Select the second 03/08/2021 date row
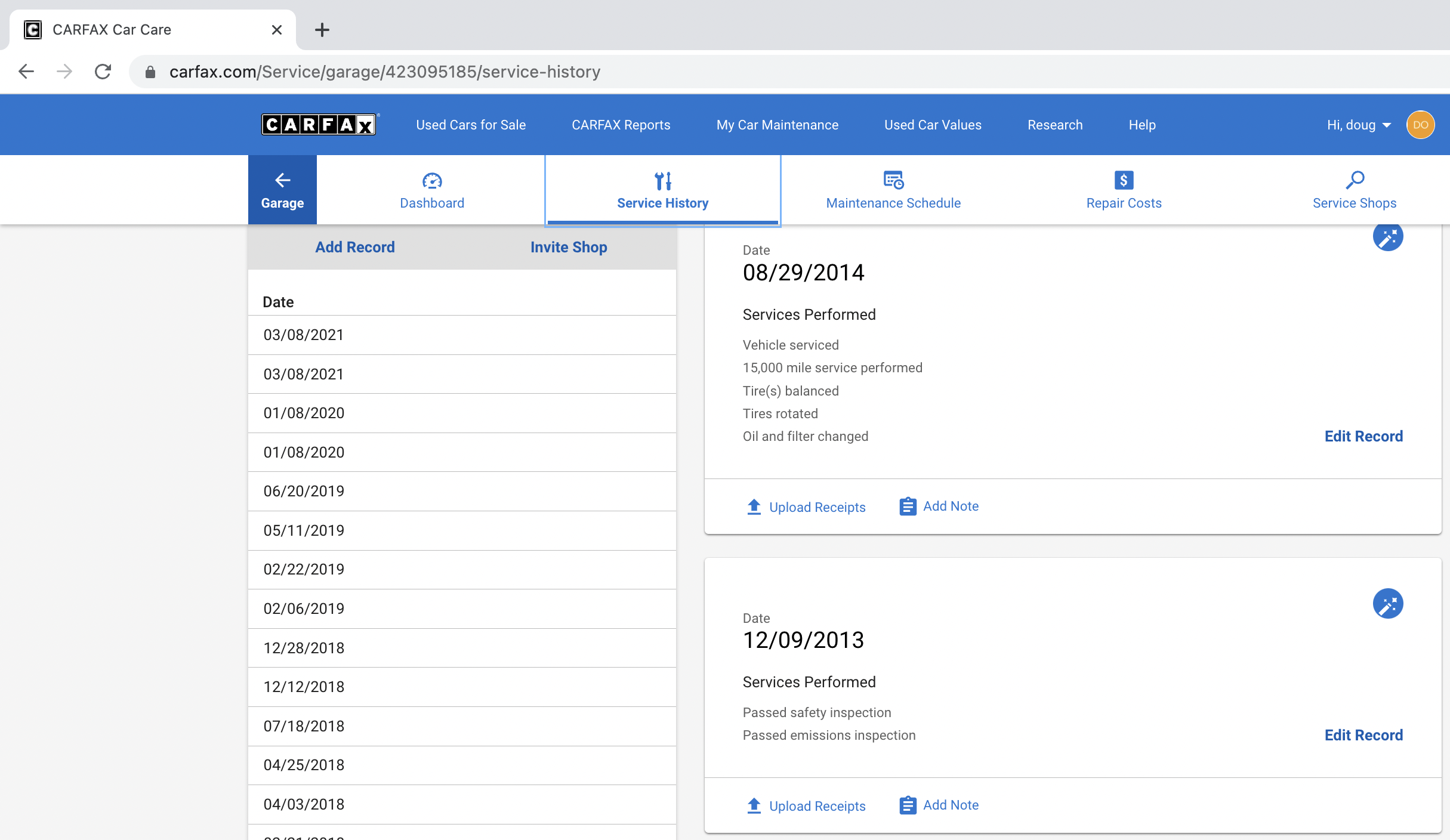Viewport: 1450px width, 840px height. point(462,374)
